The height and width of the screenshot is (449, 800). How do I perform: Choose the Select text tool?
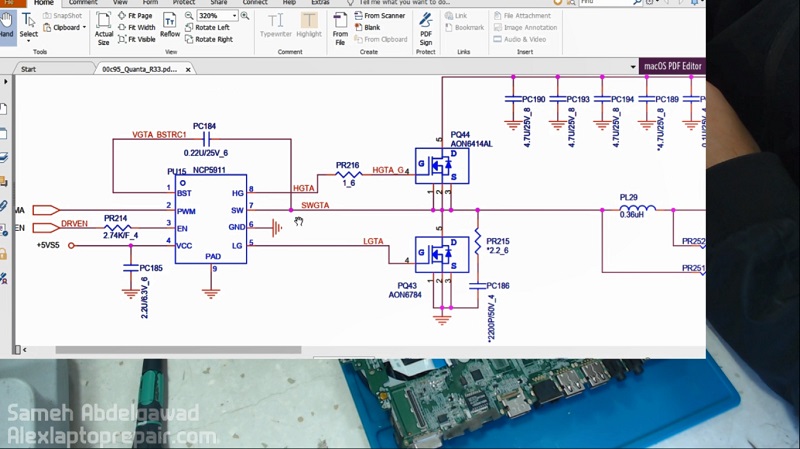pyautogui.click(x=29, y=27)
